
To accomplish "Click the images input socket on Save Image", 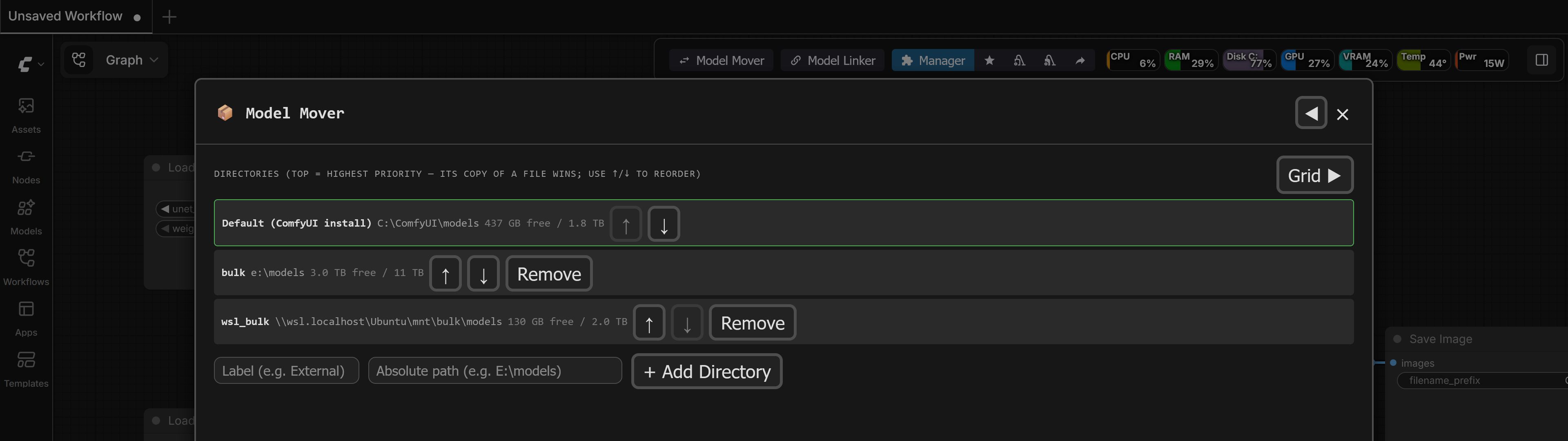I will 1393,363.
